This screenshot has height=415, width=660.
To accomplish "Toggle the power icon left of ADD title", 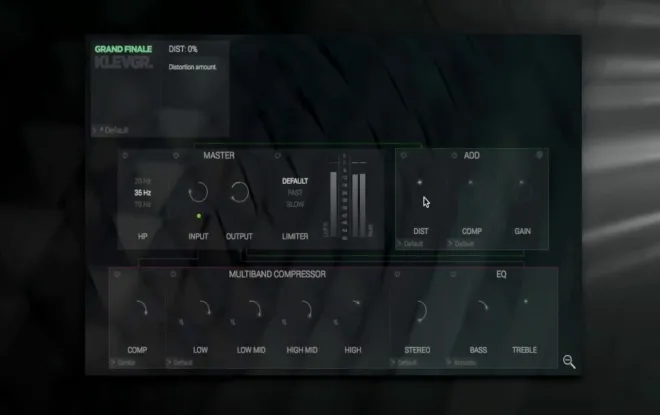I will tap(454, 155).
